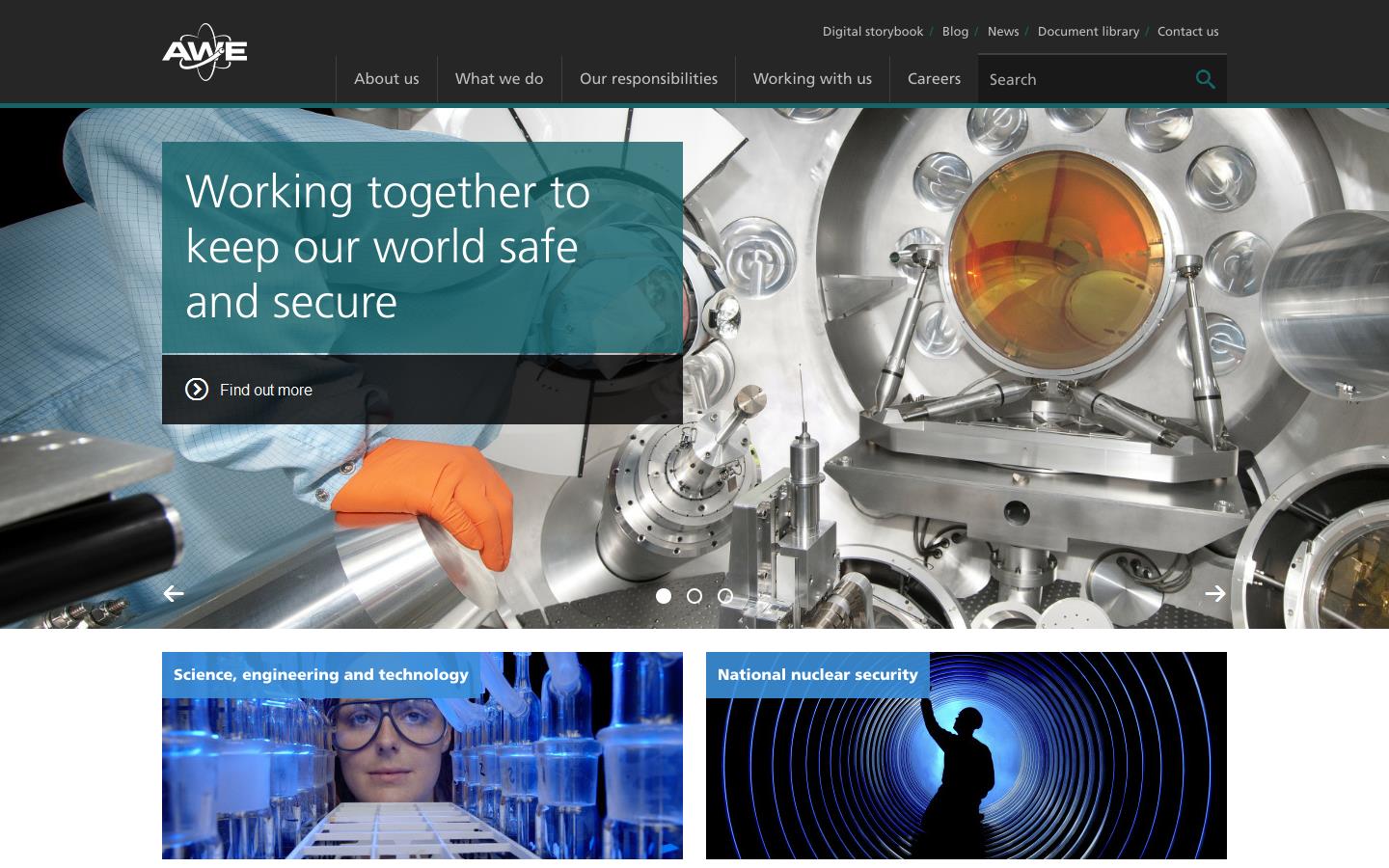Select the third carousel slide dot
This screenshot has height=868, width=1389.
click(725, 596)
